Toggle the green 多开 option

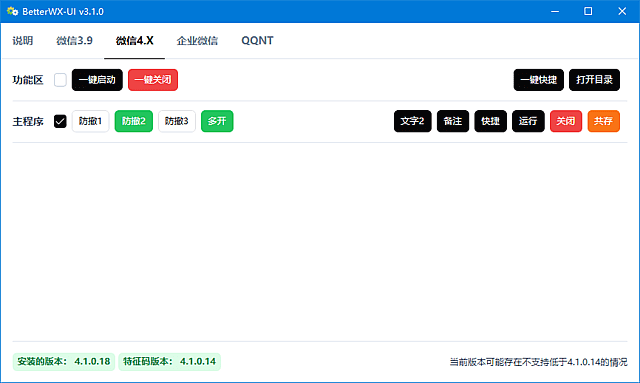(217, 121)
